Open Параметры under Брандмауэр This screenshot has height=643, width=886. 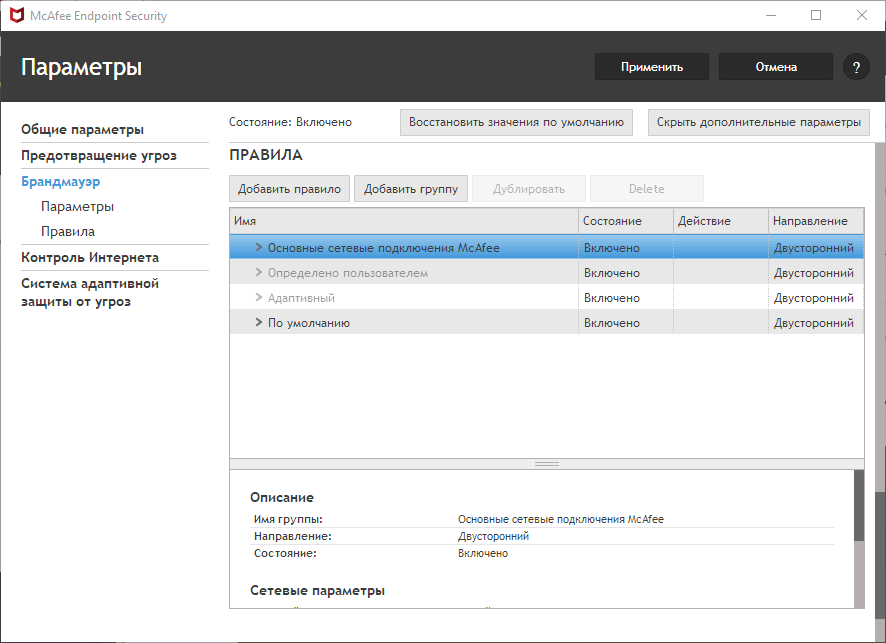point(77,206)
